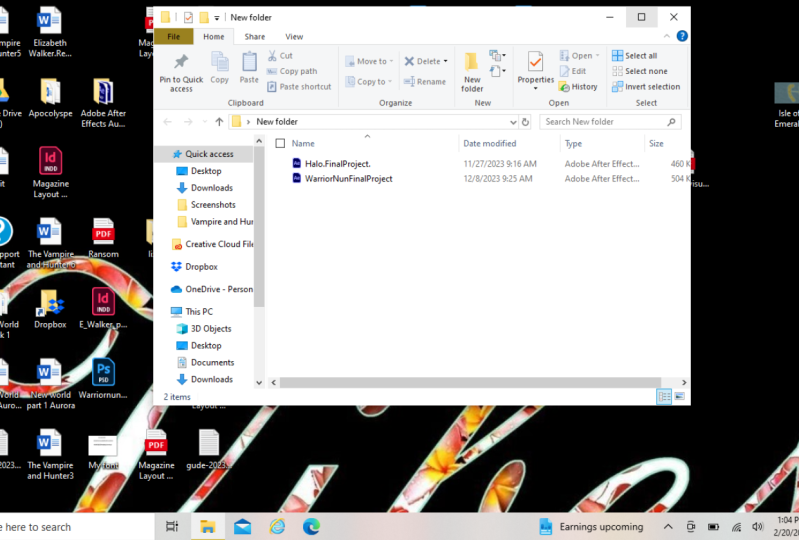Click the Rename button in Organize group

click(424, 82)
